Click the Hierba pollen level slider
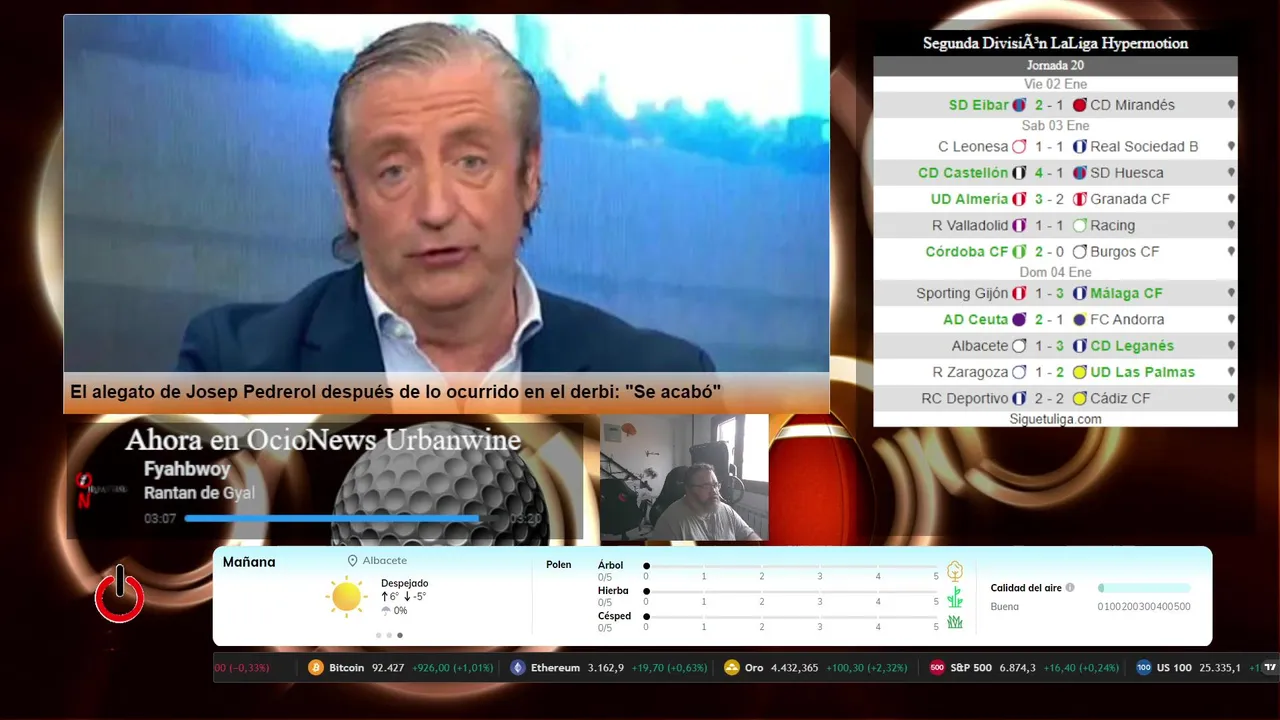 coord(792,592)
